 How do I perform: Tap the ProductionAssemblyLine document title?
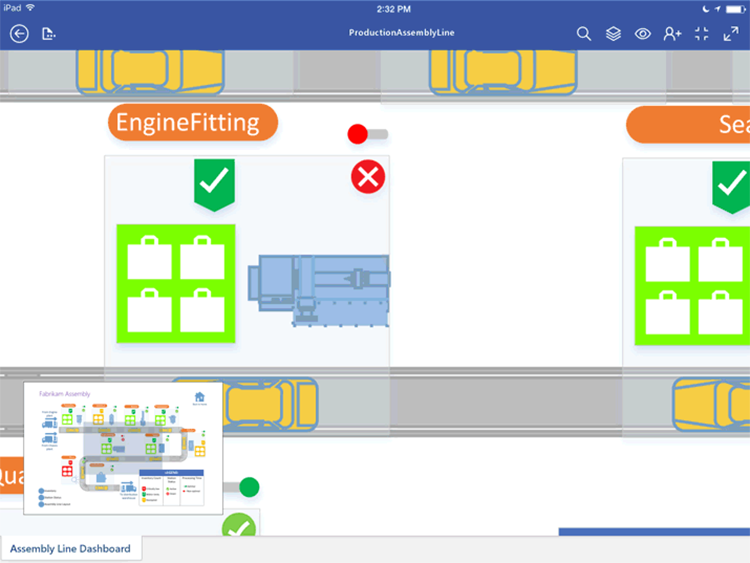point(399,33)
